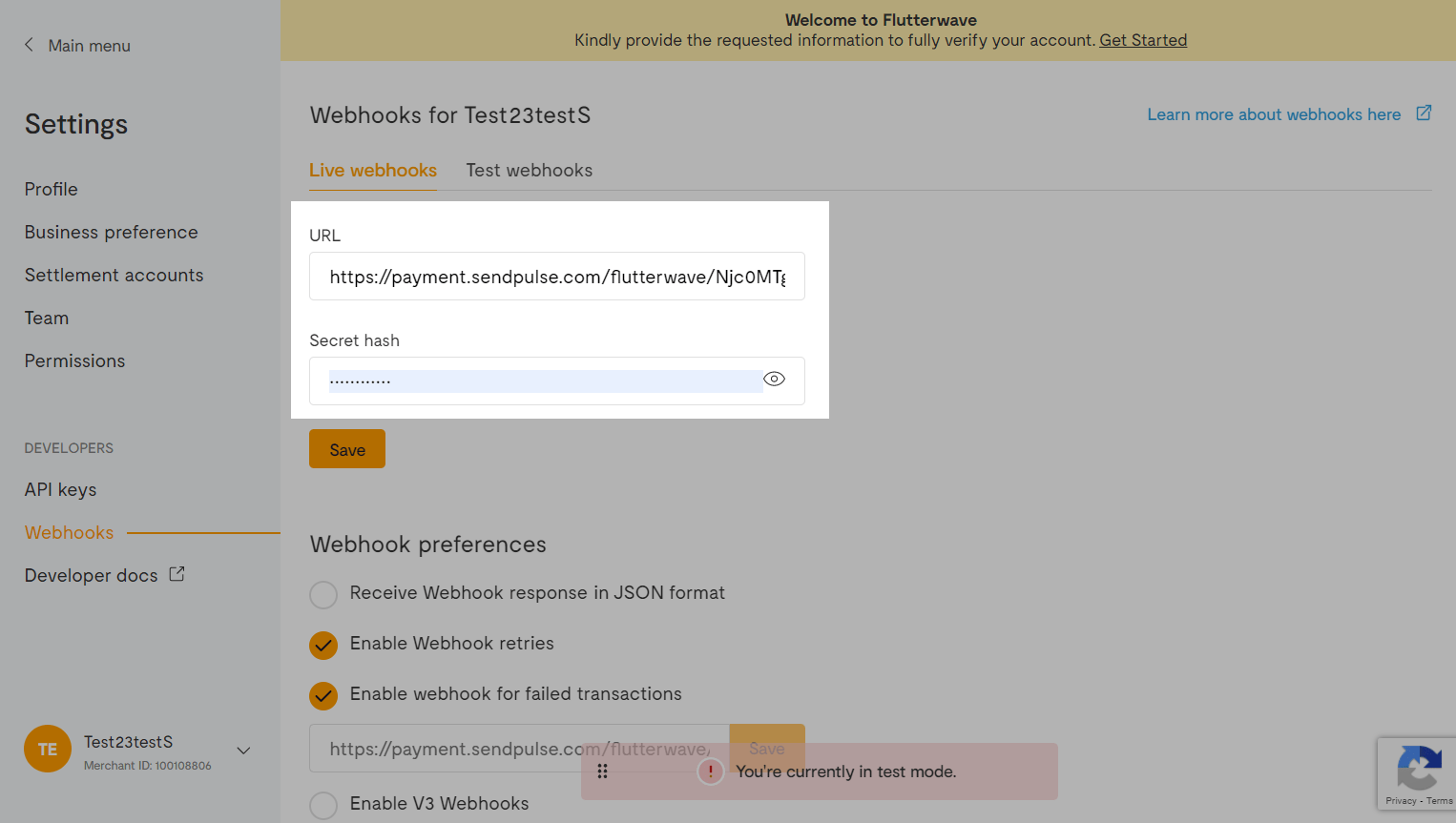This screenshot has height=823, width=1456.
Task: Open API keys page
Action: [x=61, y=489]
